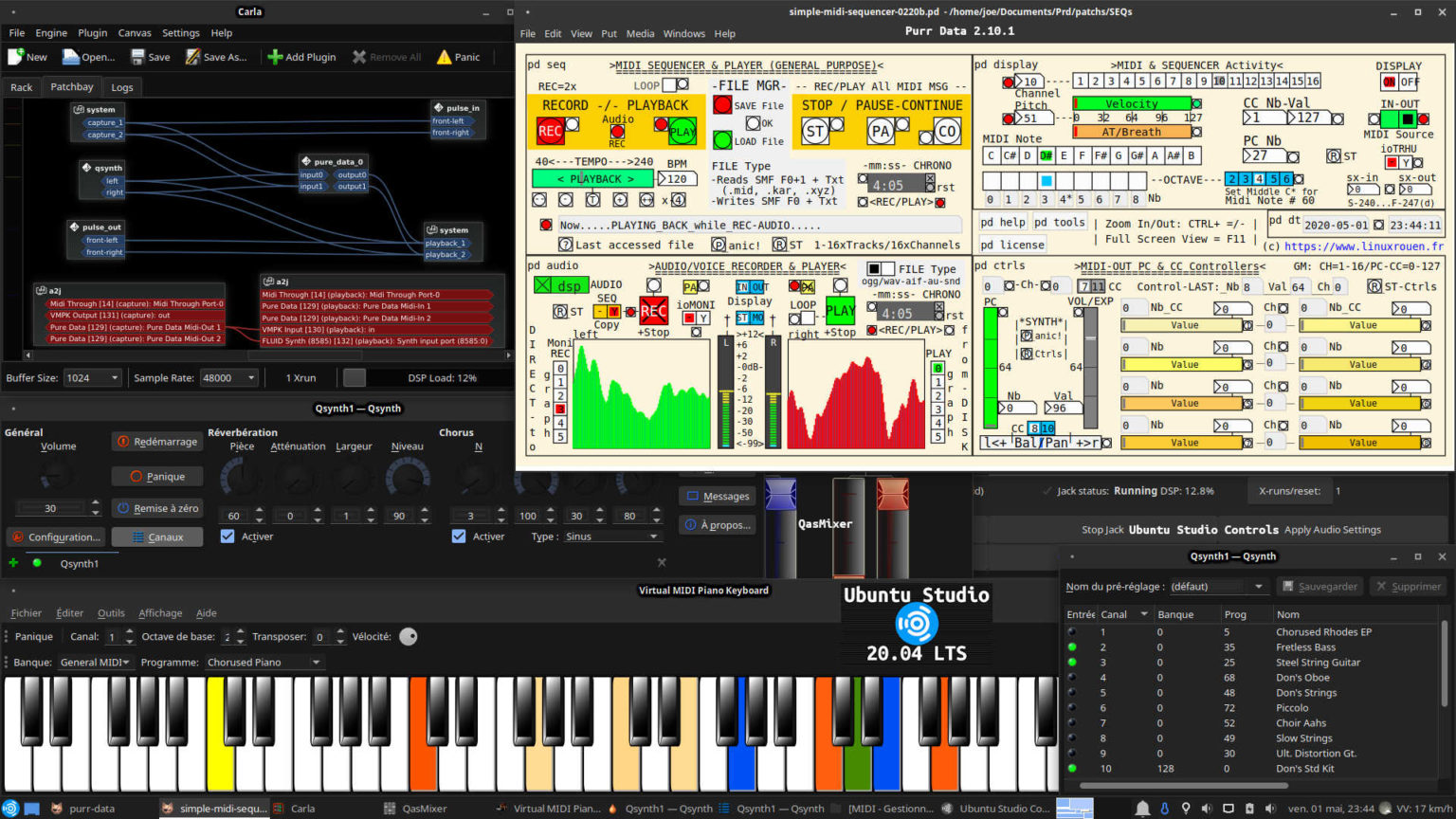Toggle Chorus Activer checkbox in Qsynth
The width and height of the screenshot is (1456, 819).
459,537
